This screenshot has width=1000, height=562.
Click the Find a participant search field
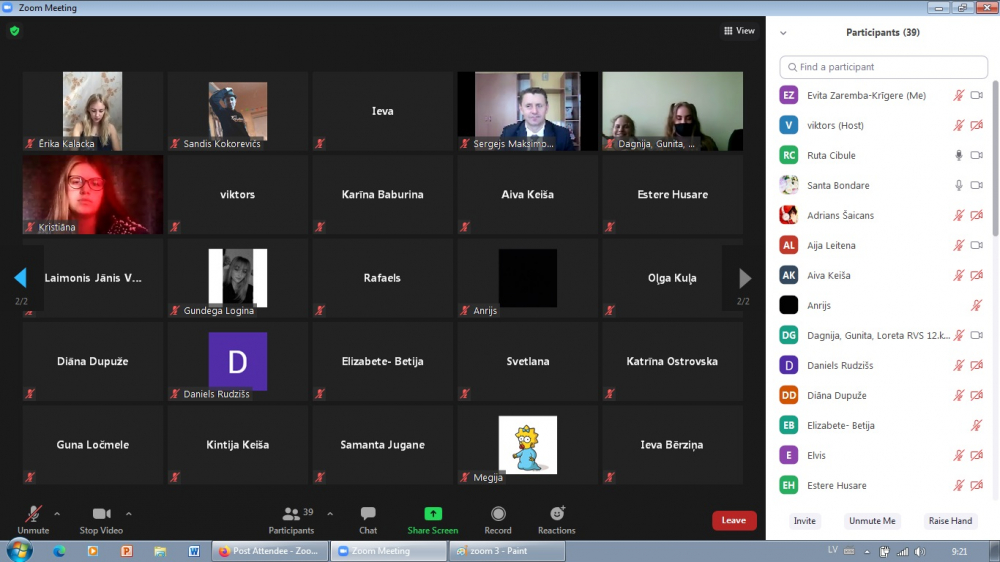pos(884,67)
